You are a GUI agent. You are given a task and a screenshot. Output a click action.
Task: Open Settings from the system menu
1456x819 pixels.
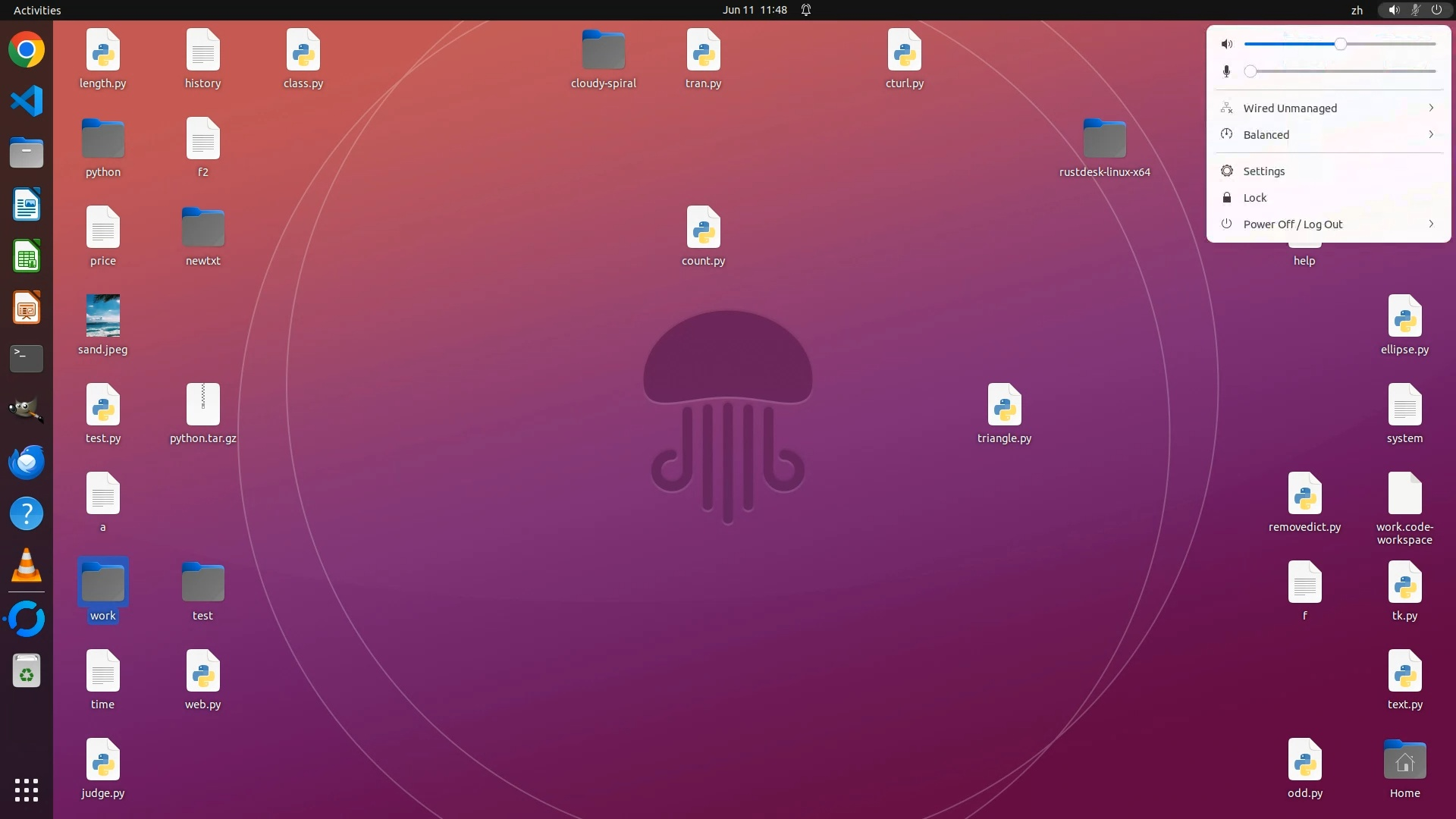click(1263, 171)
